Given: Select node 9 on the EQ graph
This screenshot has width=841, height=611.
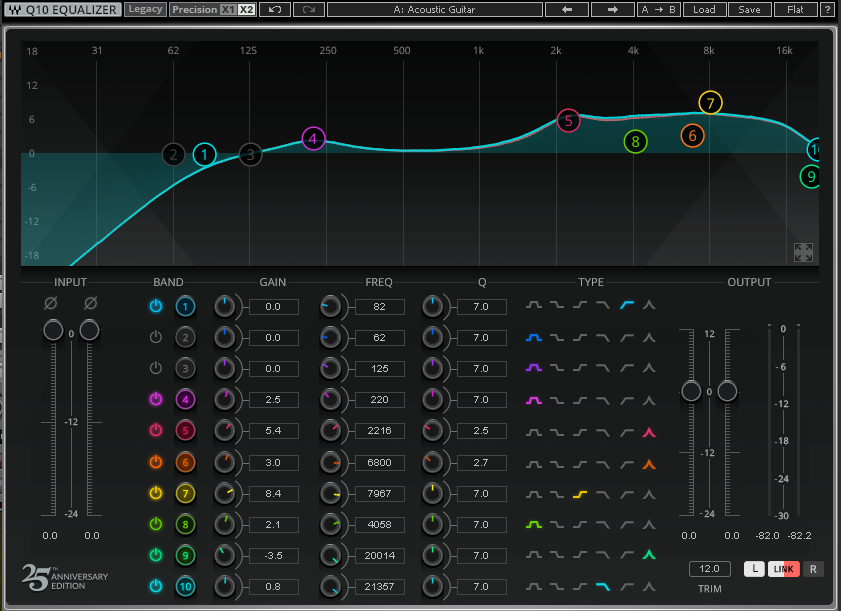Looking at the screenshot, I should point(810,176).
